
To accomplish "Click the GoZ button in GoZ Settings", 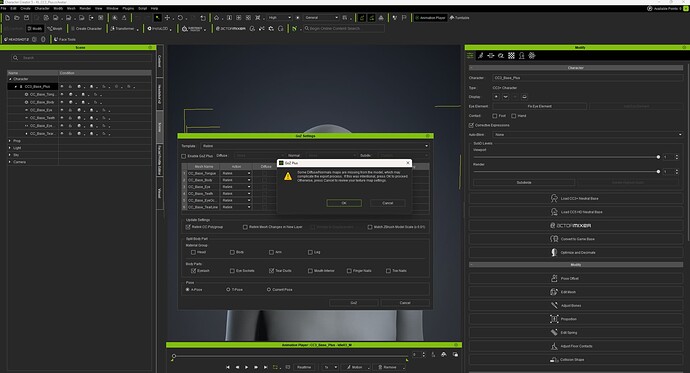I will click(x=354, y=303).
